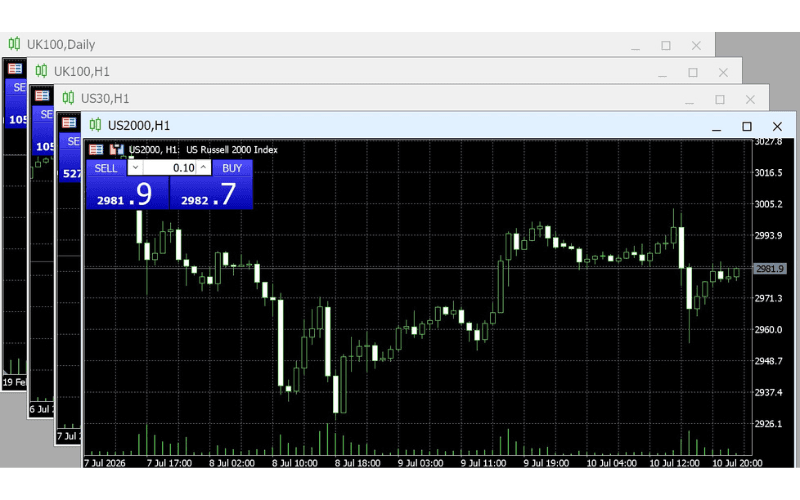
Task: Maximize the UK100,H1 window
Action: click(693, 72)
